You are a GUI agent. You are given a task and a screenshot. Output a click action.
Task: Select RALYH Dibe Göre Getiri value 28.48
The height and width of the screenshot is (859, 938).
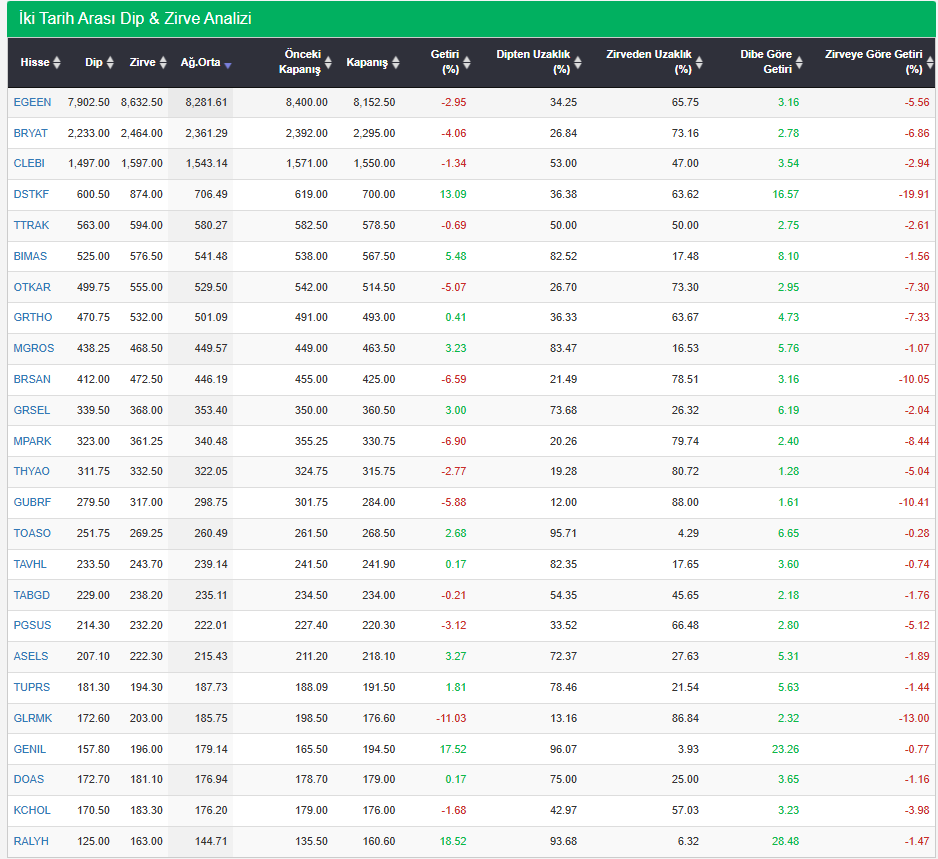click(x=785, y=841)
